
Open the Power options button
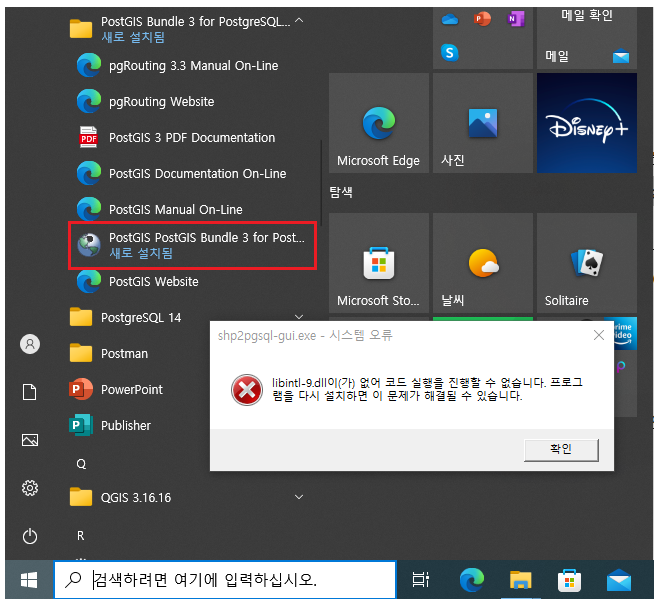(x=30, y=536)
